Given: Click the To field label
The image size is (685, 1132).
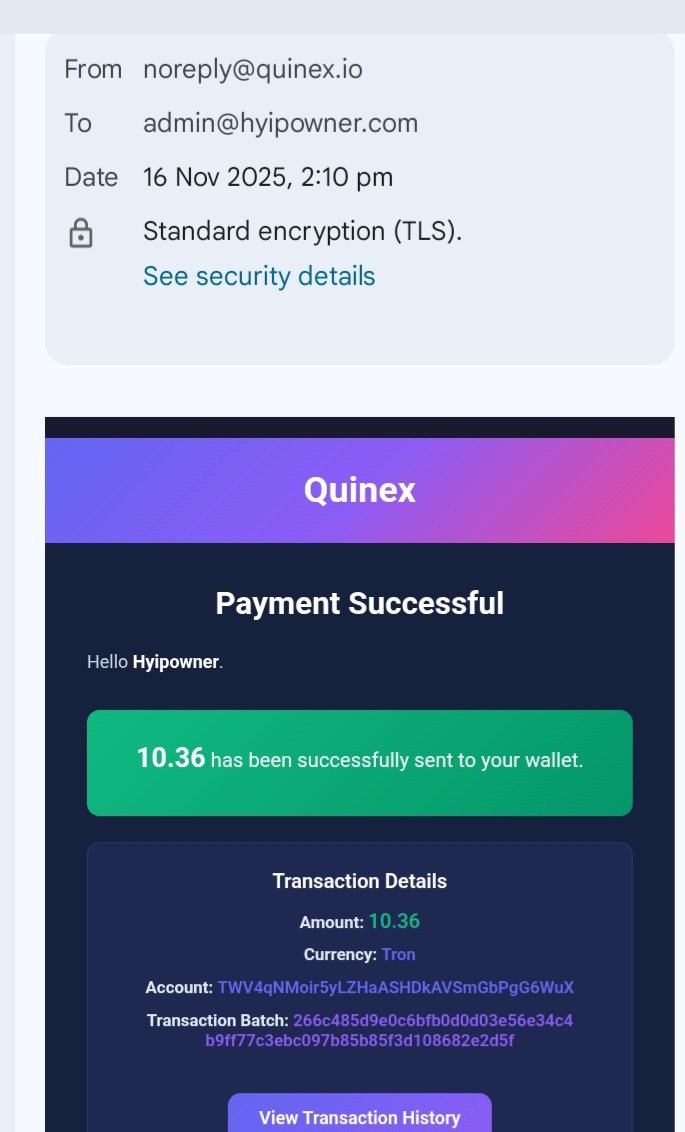Looking at the screenshot, I should pyautogui.click(x=78, y=123).
